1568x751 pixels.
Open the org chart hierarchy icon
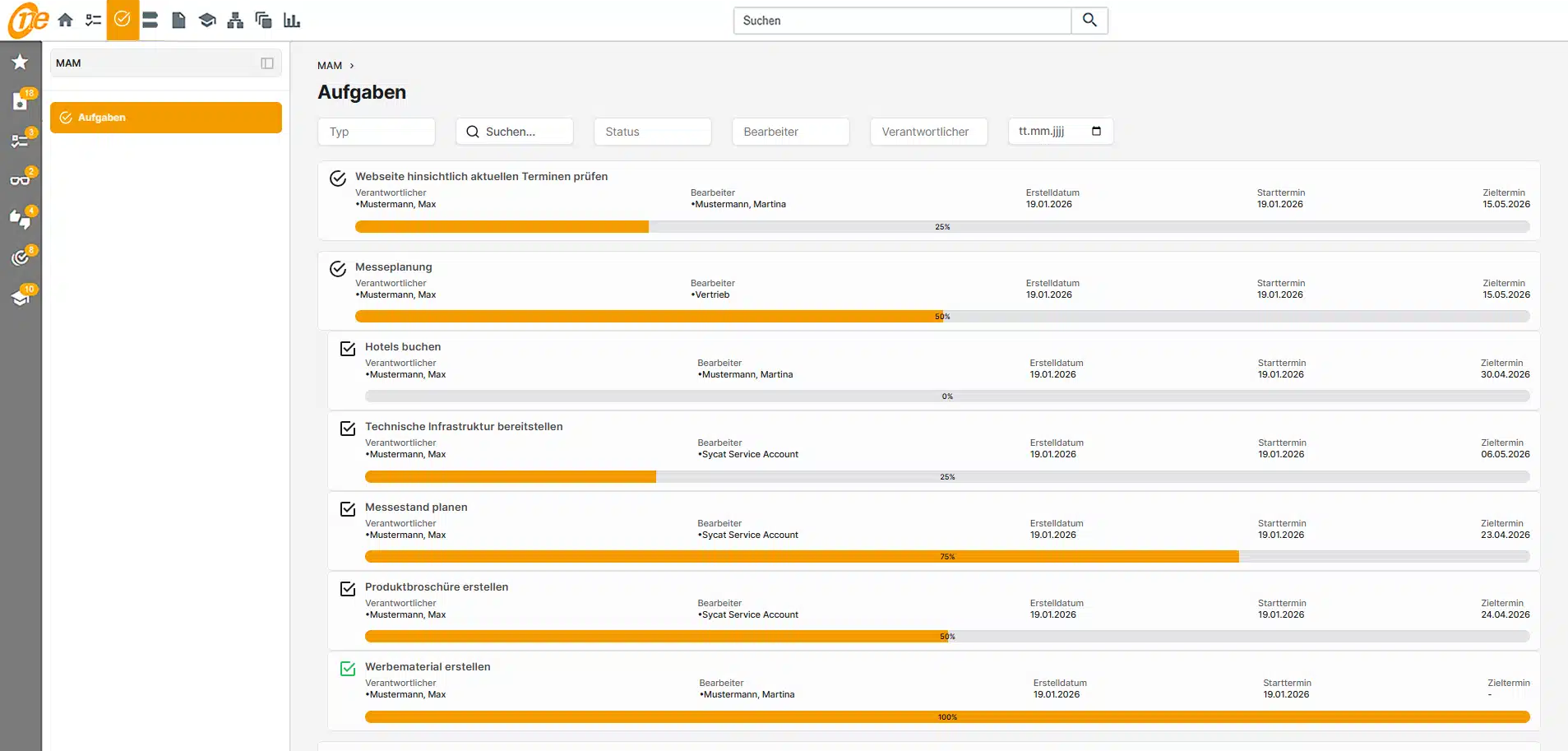click(x=235, y=21)
